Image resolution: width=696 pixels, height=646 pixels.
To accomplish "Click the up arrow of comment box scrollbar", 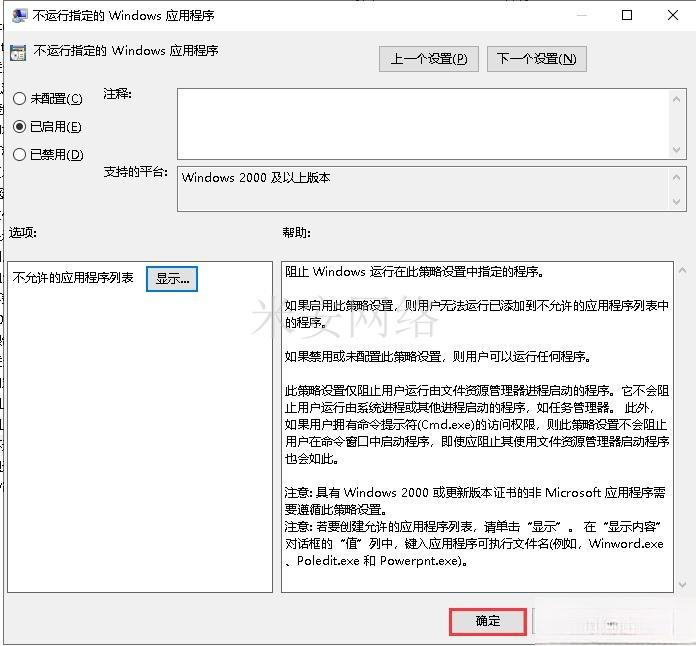I will point(676,99).
